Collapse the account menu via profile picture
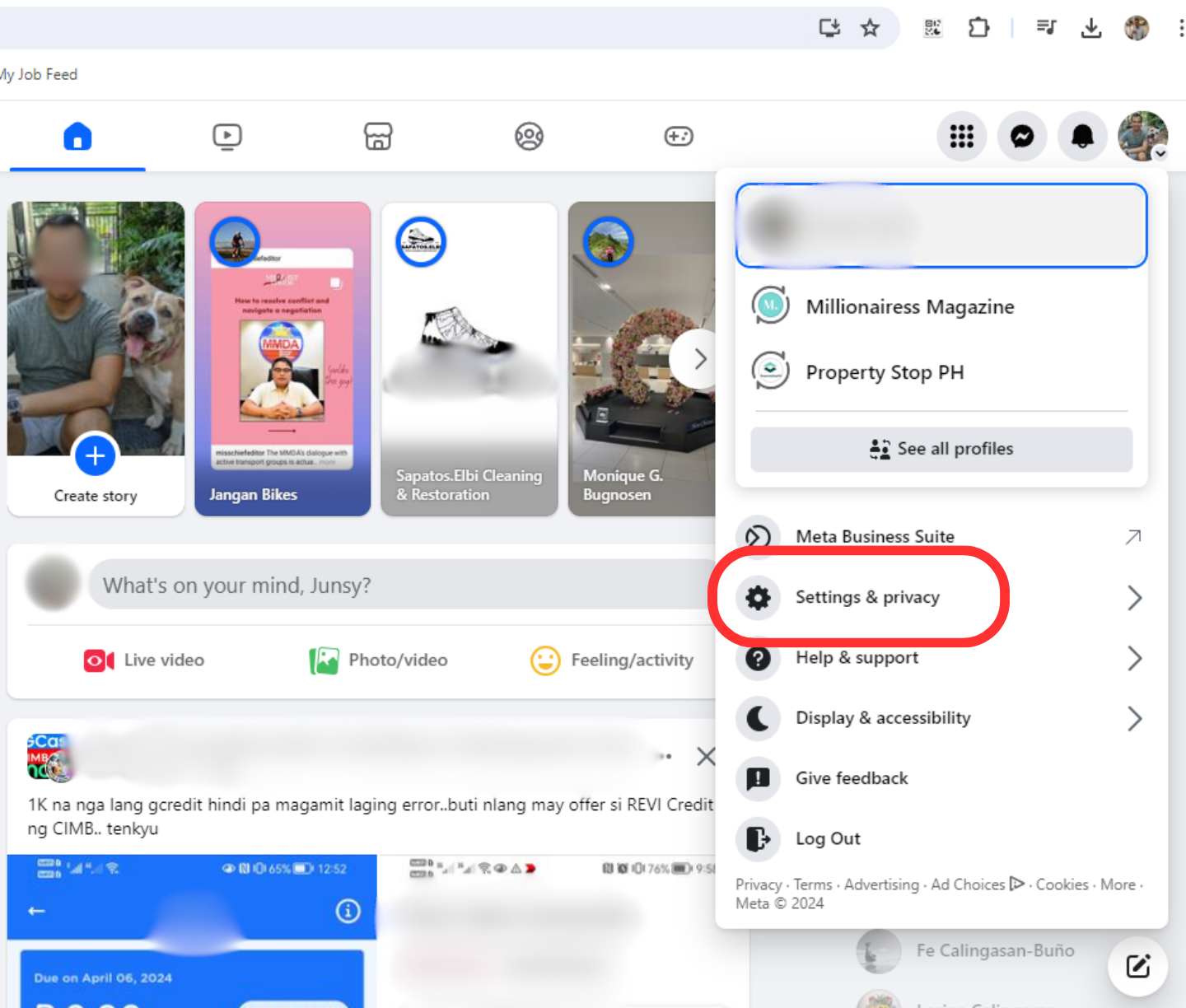Screen dimensions: 1186x1008 click(x=1142, y=136)
